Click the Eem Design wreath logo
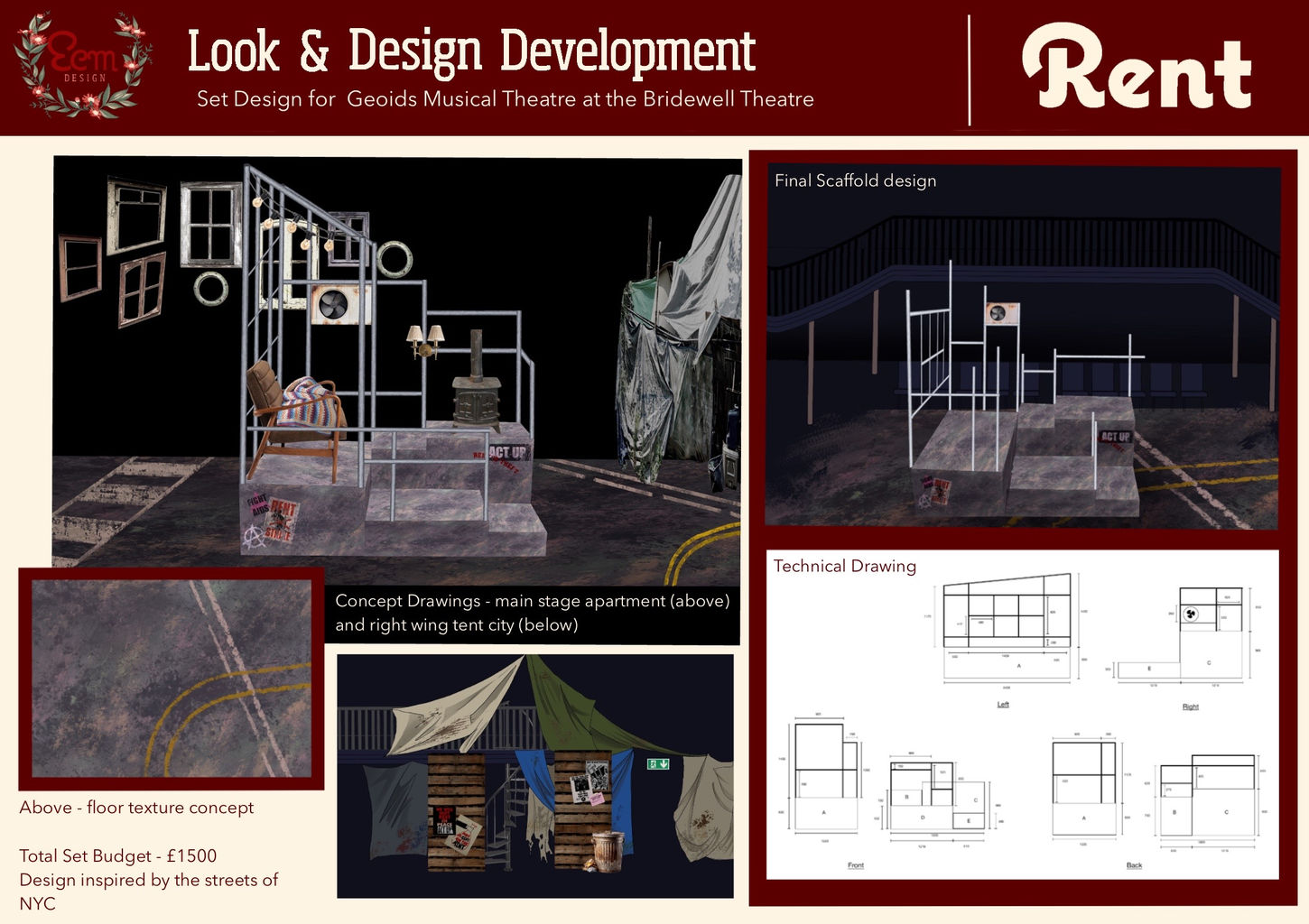 point(83,65)
